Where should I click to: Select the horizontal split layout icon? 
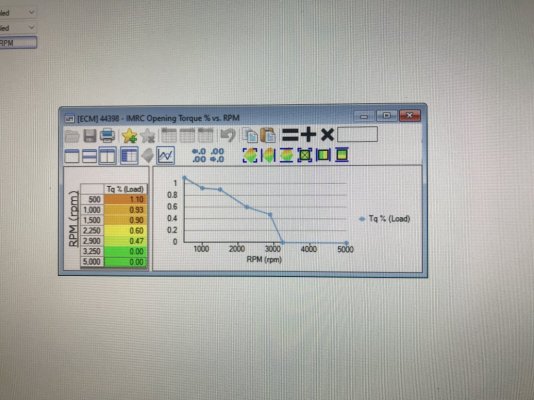pos(89,156)
